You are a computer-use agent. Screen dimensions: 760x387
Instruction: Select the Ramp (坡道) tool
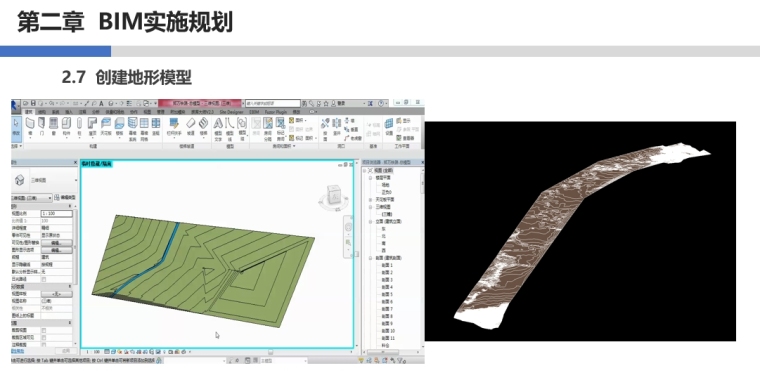pos(191,126)
